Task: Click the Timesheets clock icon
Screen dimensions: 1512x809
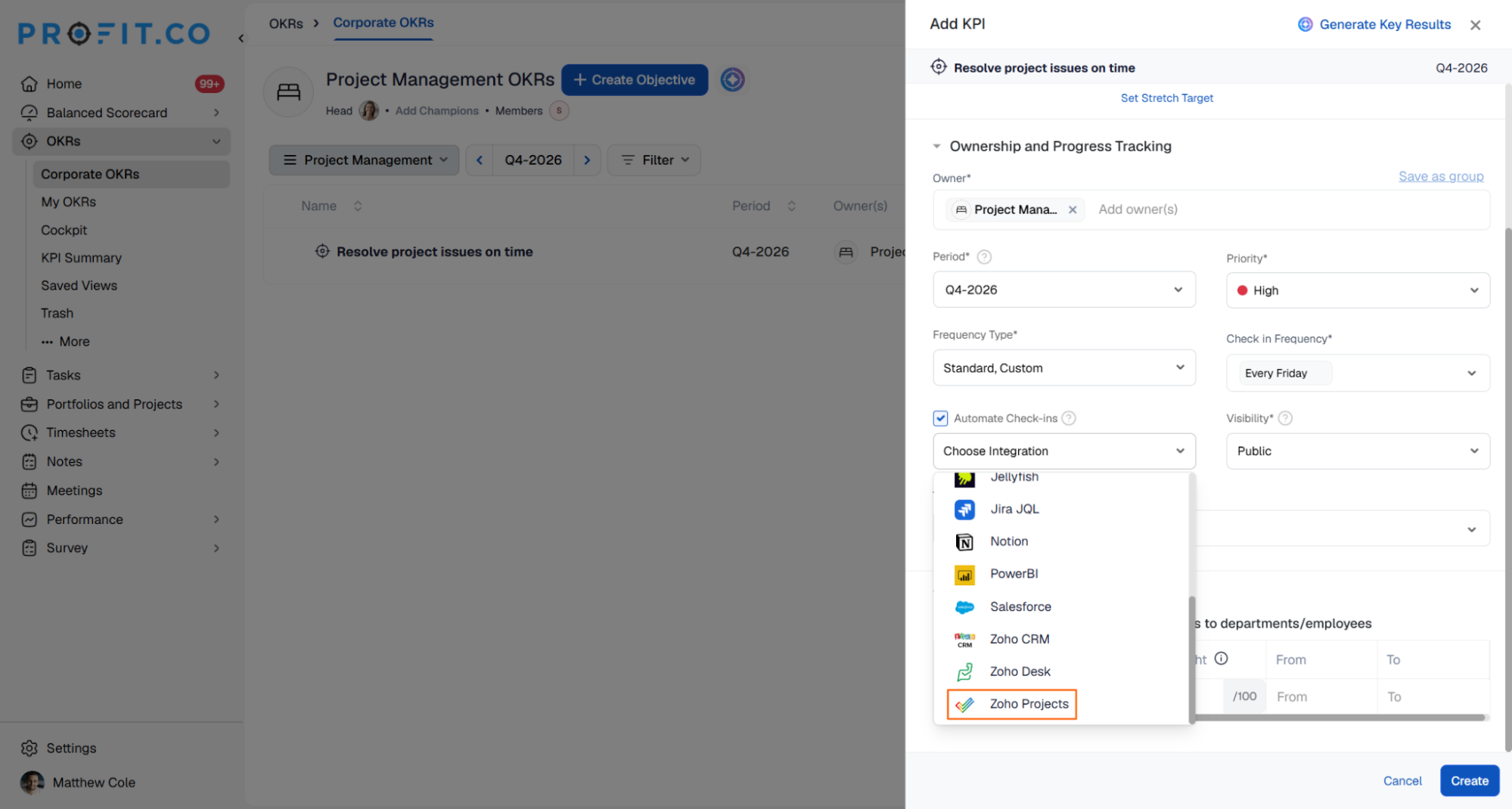Action: pos(29,432)
